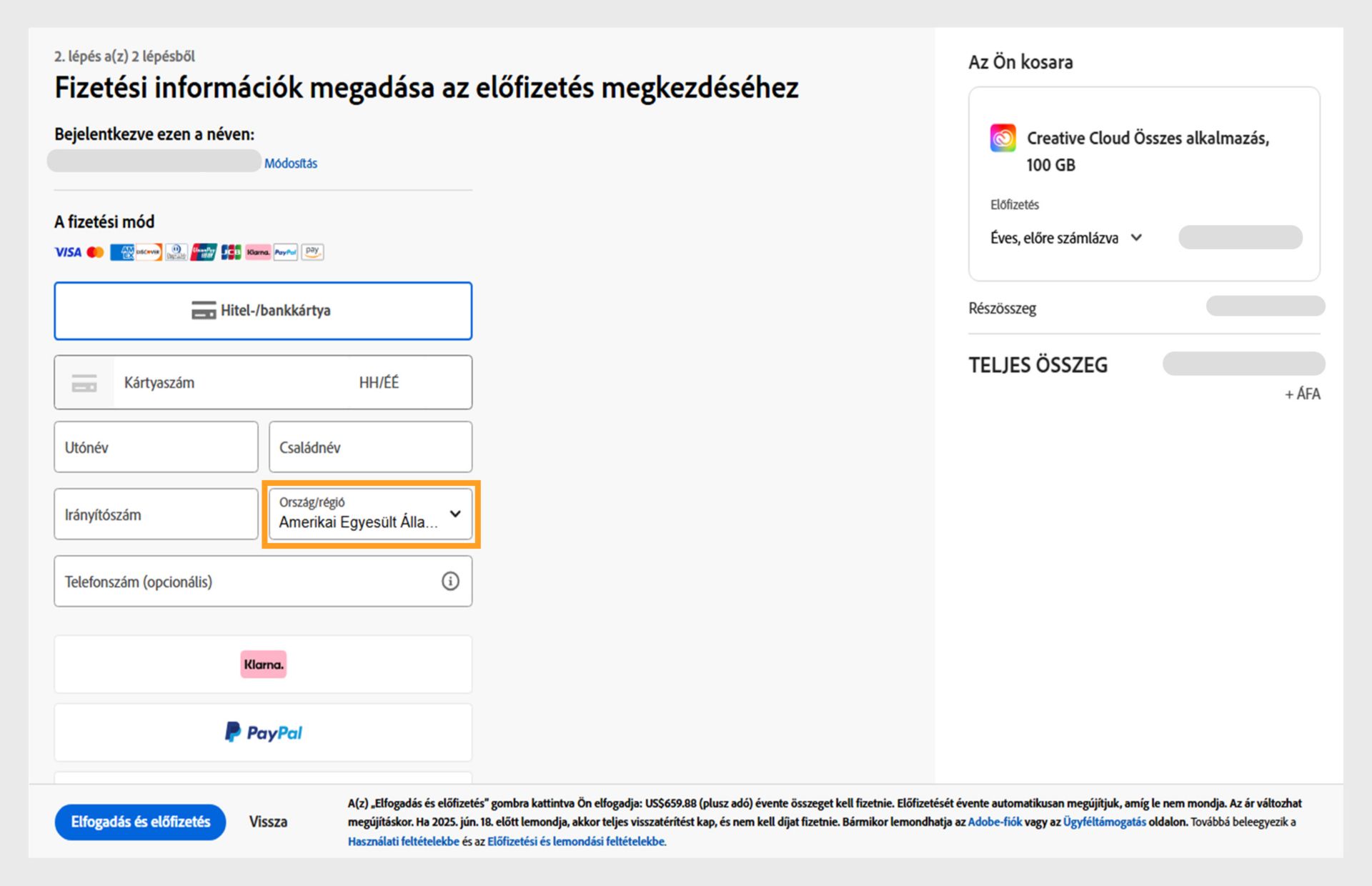
Task: Focus the Irányítószám postal code field
Action: (x=155, y=514)
